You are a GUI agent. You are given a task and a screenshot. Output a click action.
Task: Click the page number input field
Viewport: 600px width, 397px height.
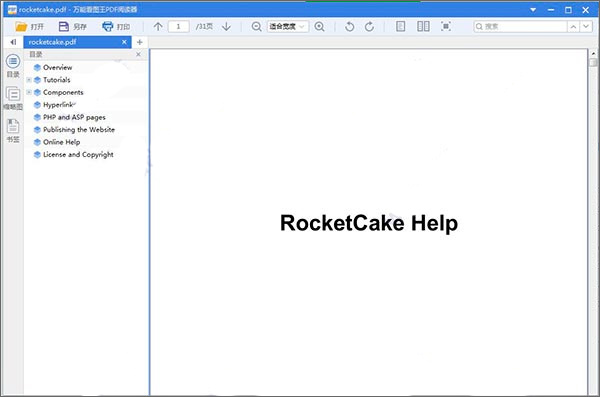(178, 26)
